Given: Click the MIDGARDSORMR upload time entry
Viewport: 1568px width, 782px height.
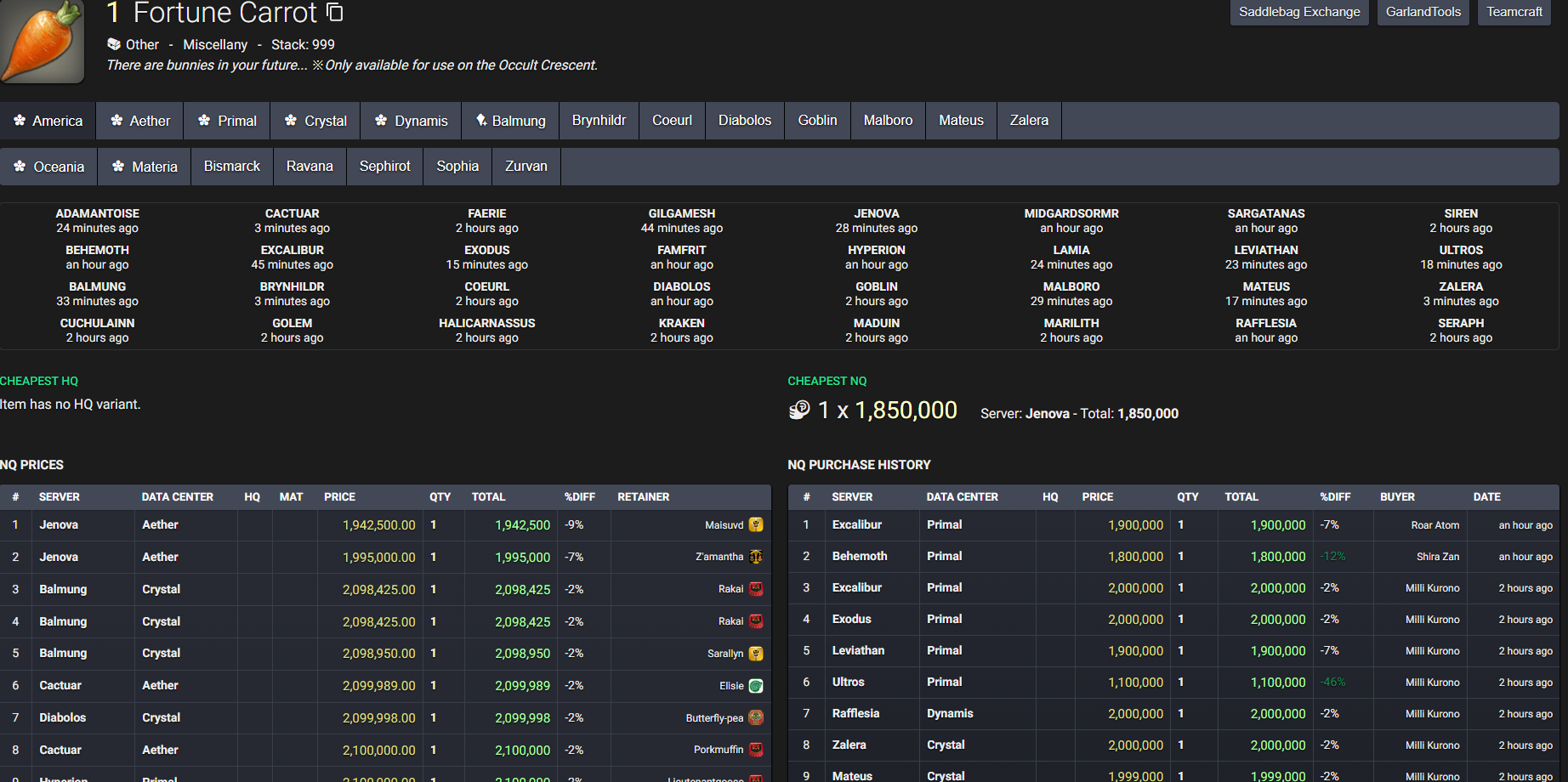Looking at the screenshot, I should 1071,221.
